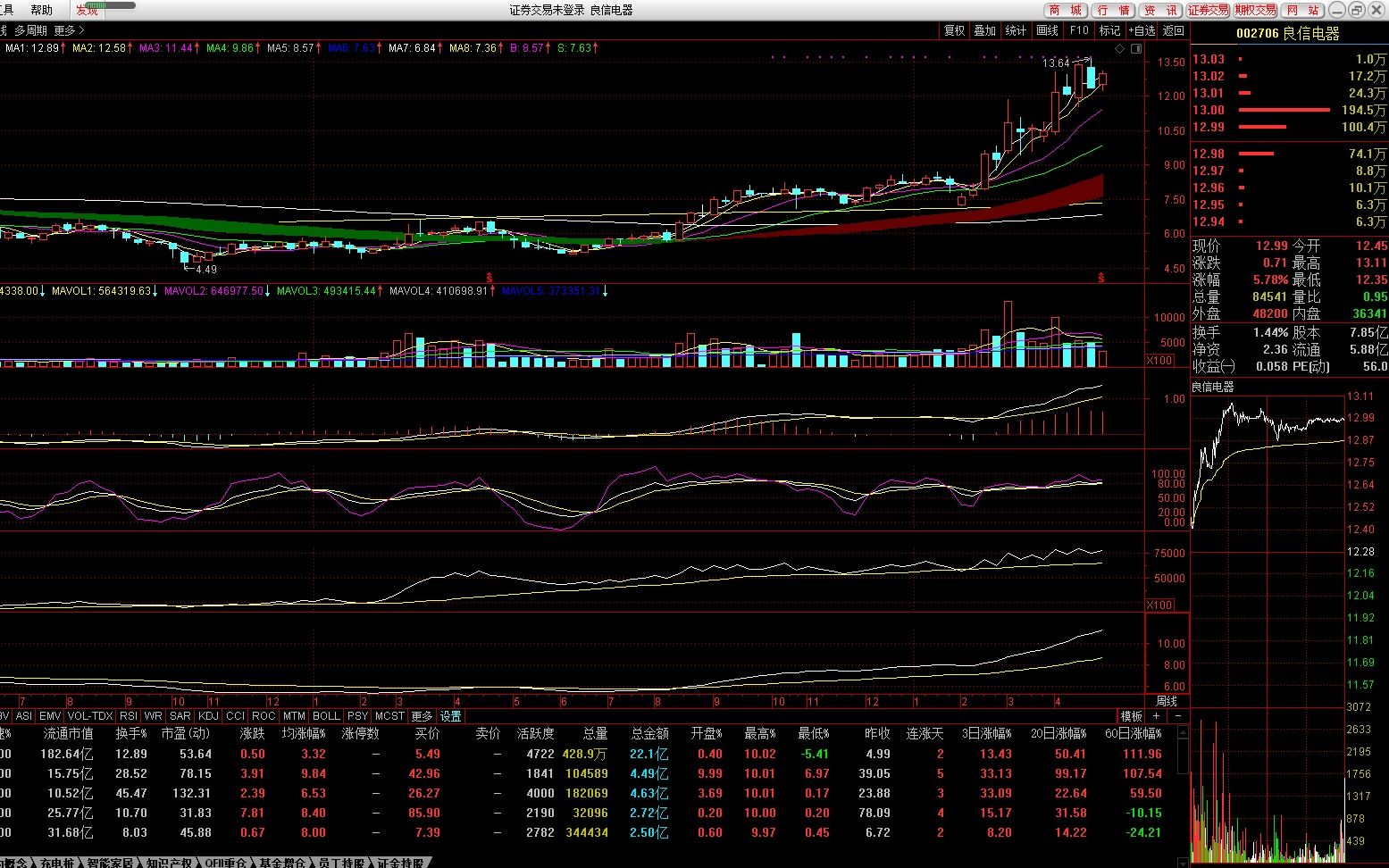
Task: Select the ROC indicator tab
Action: point(264,716)
